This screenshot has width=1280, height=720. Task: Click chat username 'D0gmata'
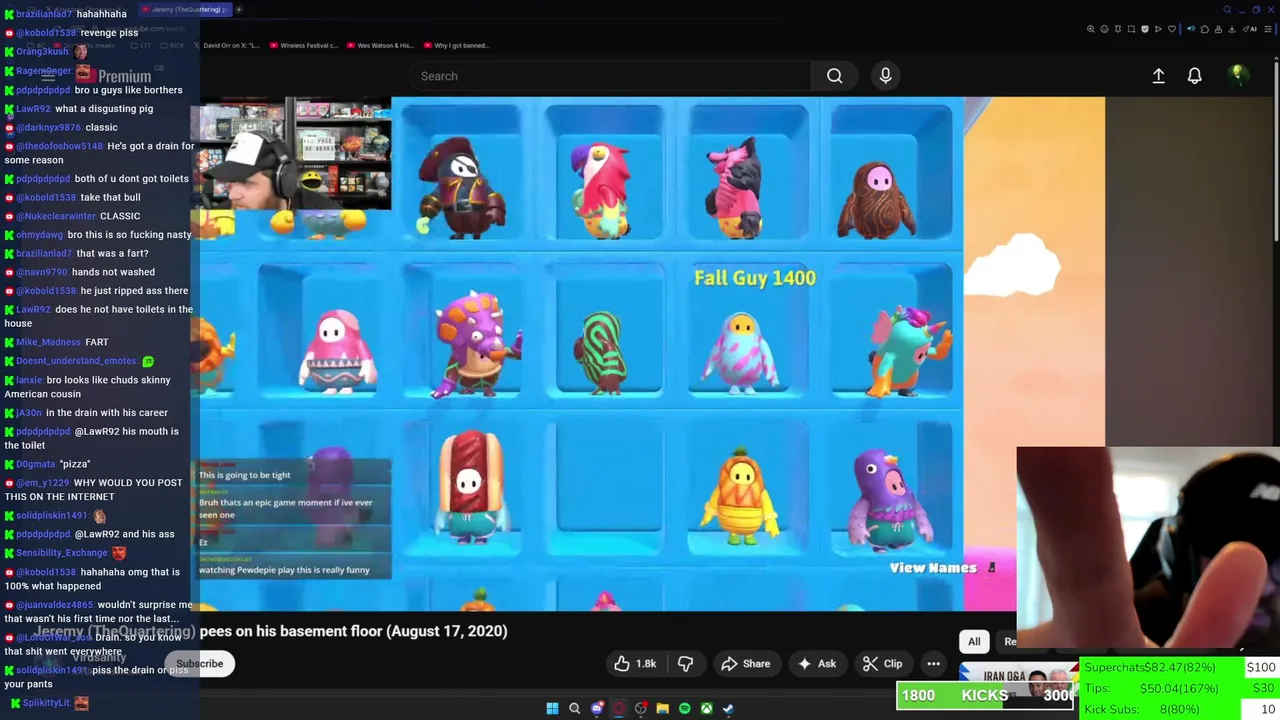(36, 464)
